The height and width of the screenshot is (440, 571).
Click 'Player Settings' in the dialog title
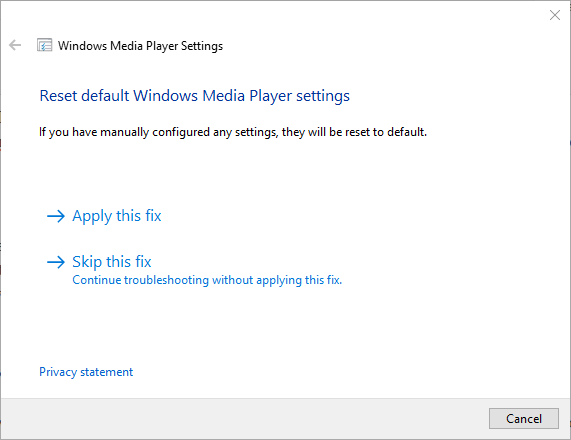tap(184, 46)
